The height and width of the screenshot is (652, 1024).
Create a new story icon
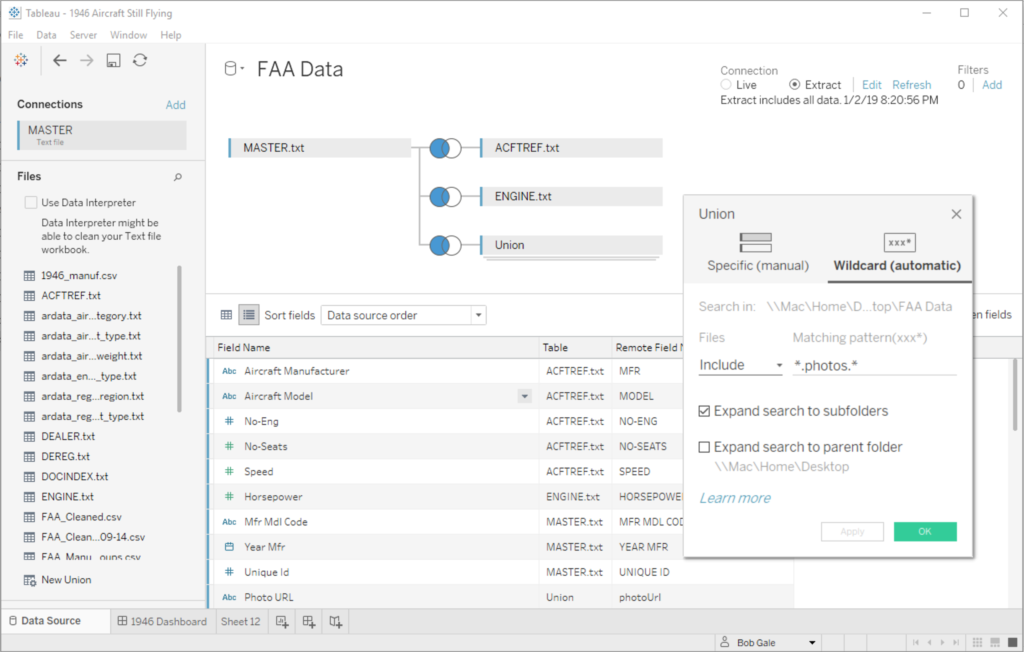tap(336, 622)
